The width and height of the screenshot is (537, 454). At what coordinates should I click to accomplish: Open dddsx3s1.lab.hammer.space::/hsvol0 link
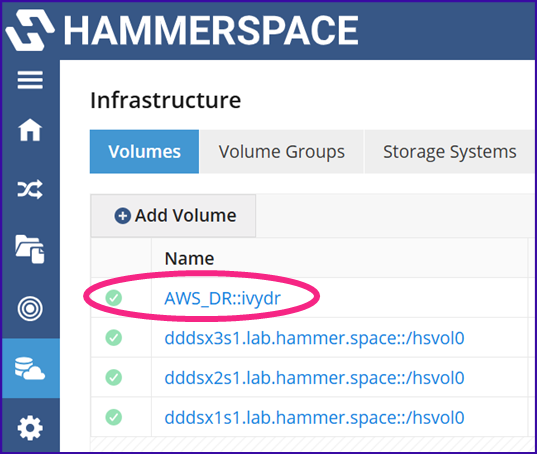click(314, 338)
